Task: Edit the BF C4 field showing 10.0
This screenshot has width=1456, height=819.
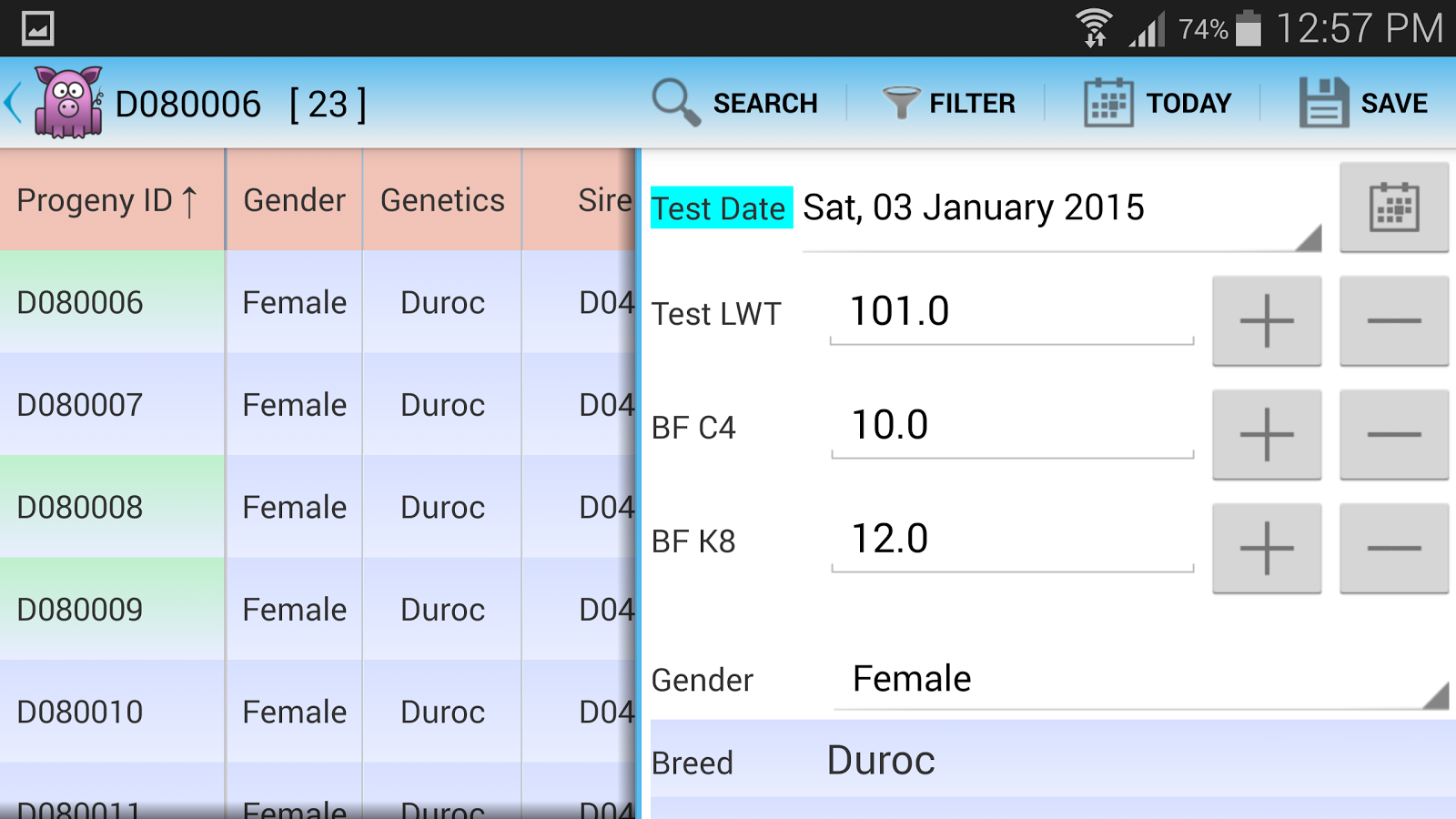Action: coord(1012,427)
